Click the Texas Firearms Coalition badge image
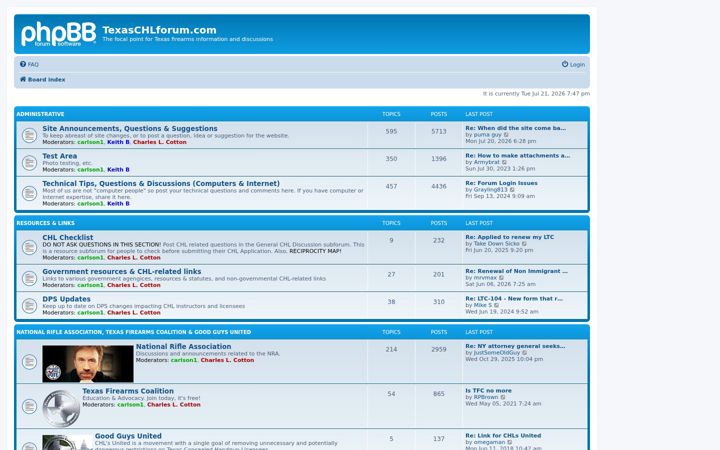 pos(61,408)
